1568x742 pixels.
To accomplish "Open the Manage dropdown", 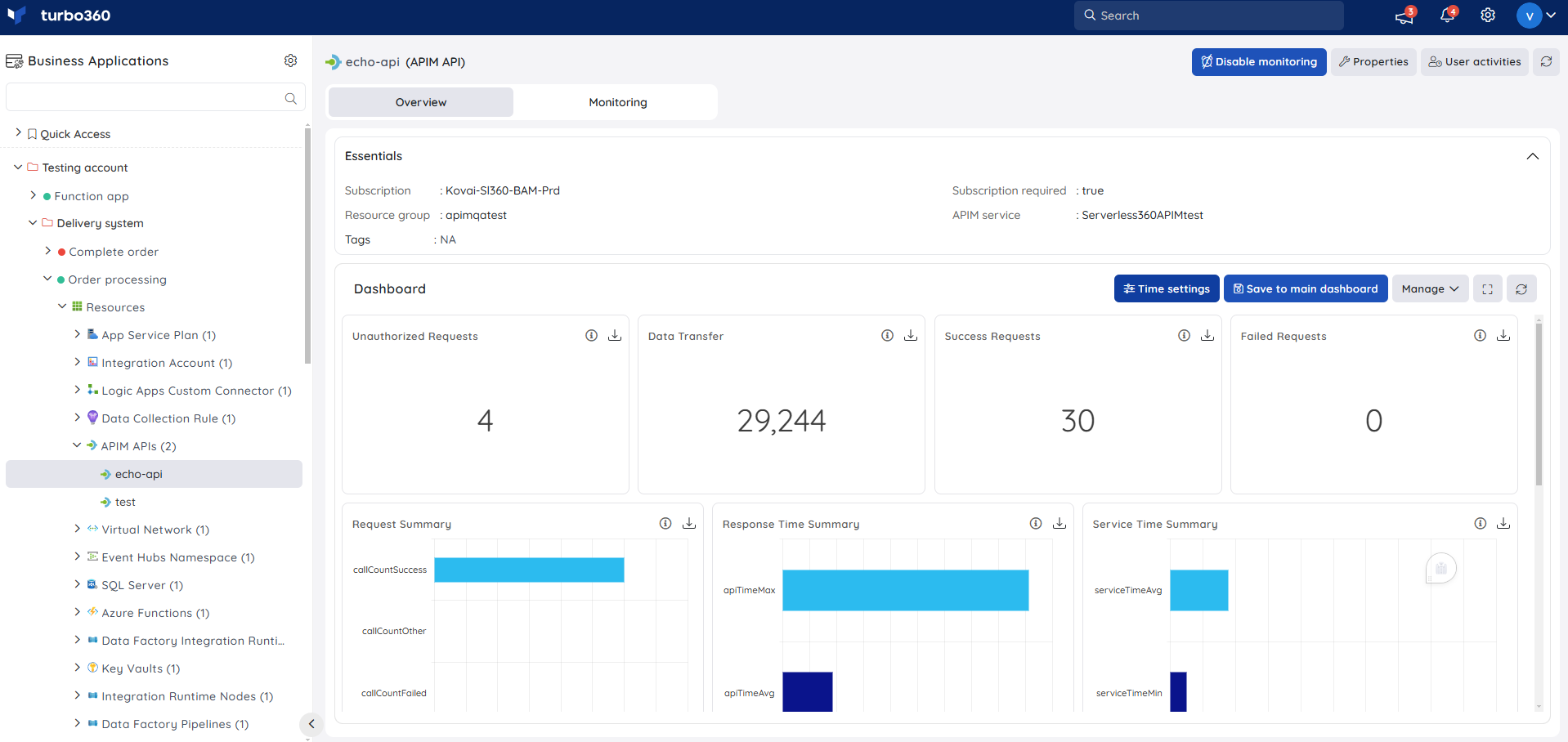I will point(1430,289).
